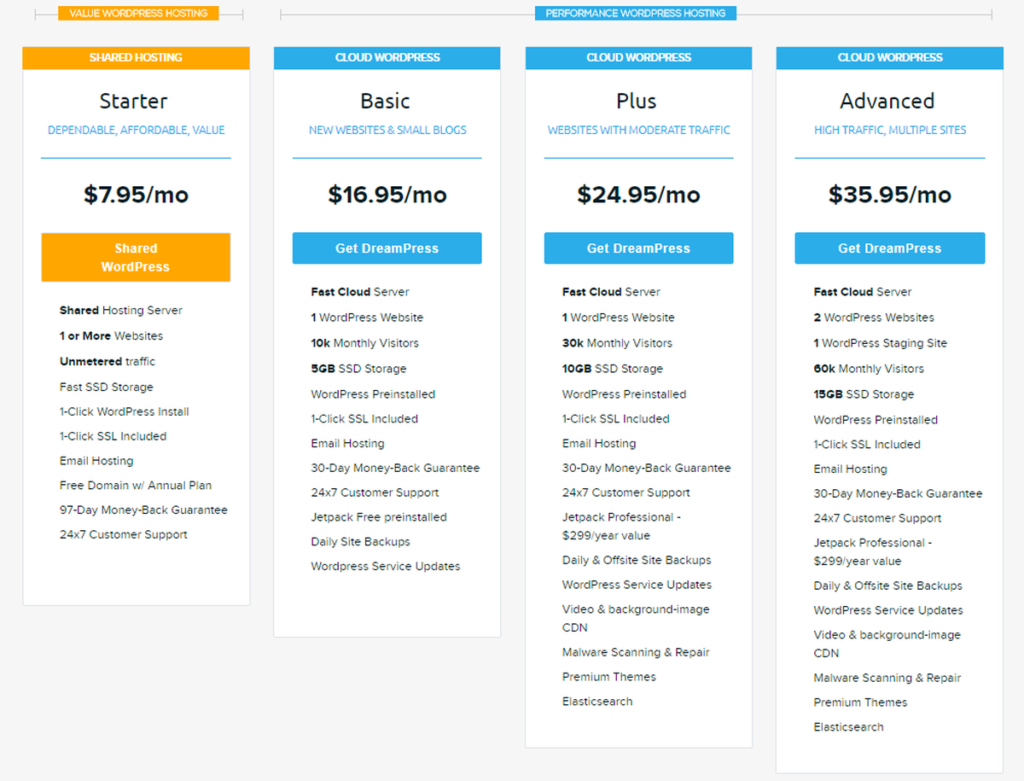Click 'Elasticsearch' in the Advanced plan

coord(849,727)
